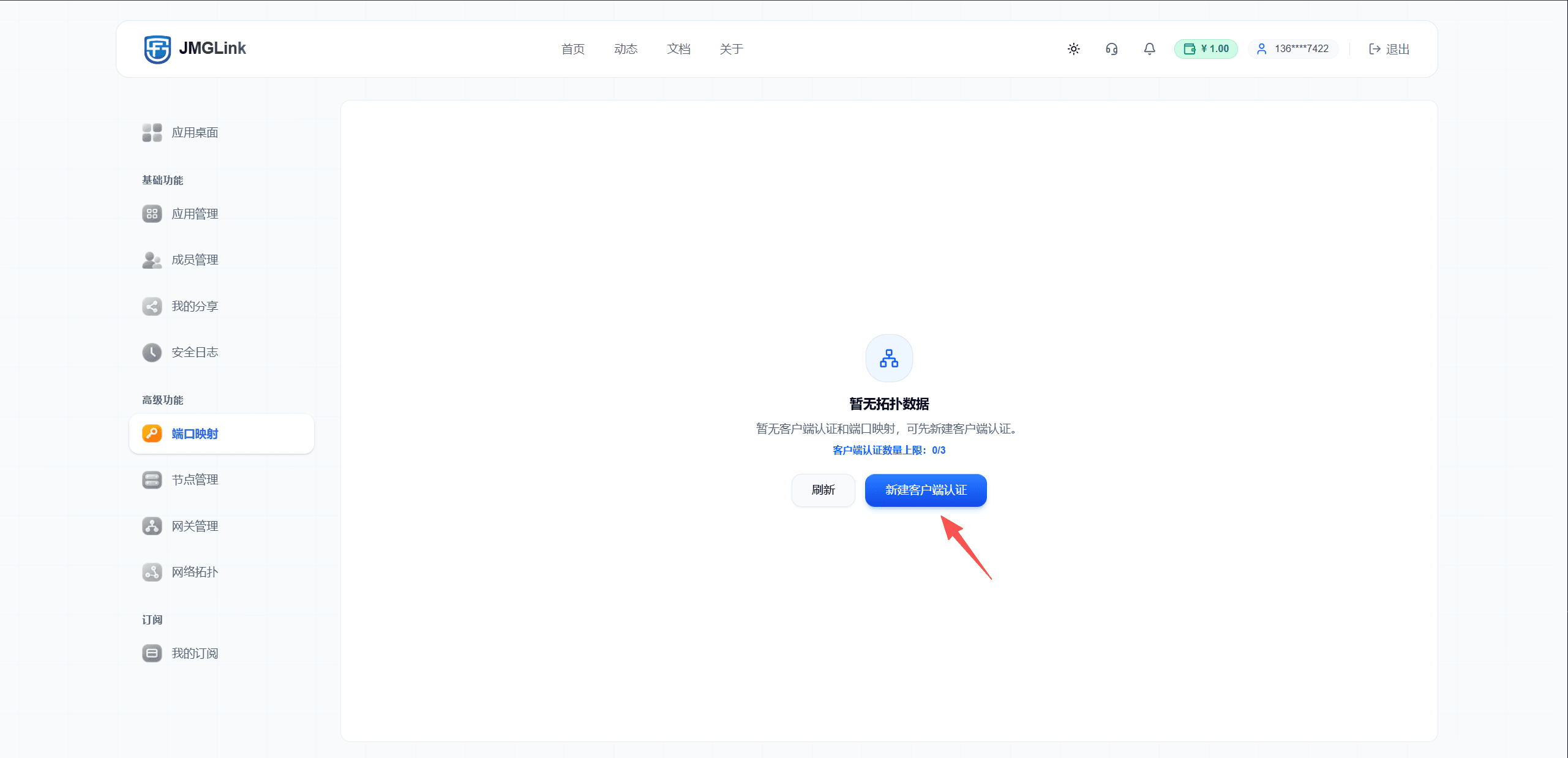Log out with the 退出 button
Image resolution: width=1568 pixels, height=758 pixels.
[1389, 49]
